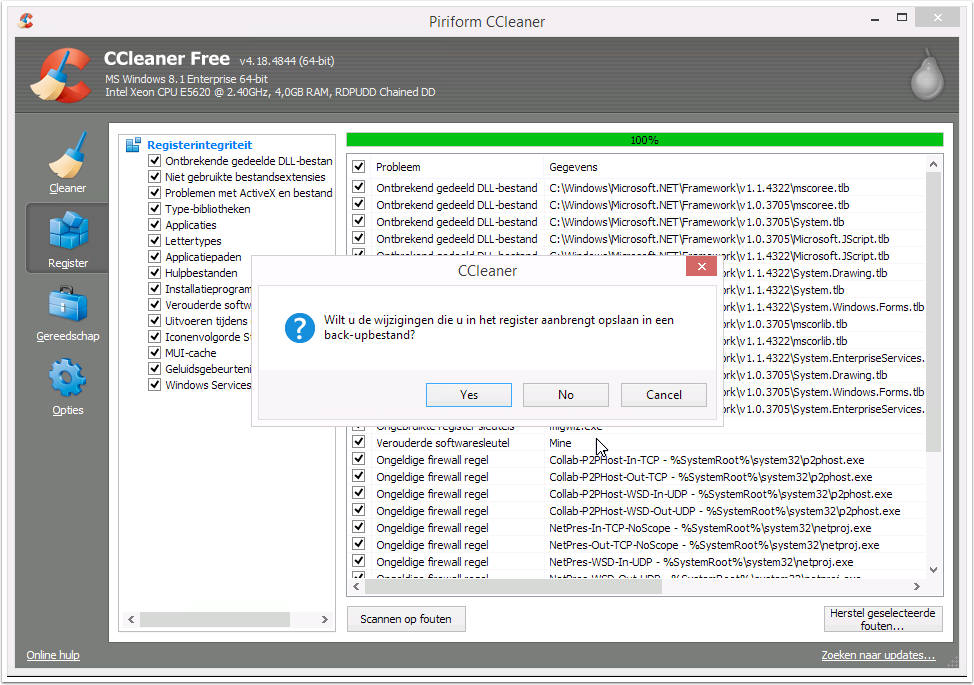This screenshot has width=974, height=685.
Task: Click the title bar CCleaner app icon
Action: click(x=26, y=21)
